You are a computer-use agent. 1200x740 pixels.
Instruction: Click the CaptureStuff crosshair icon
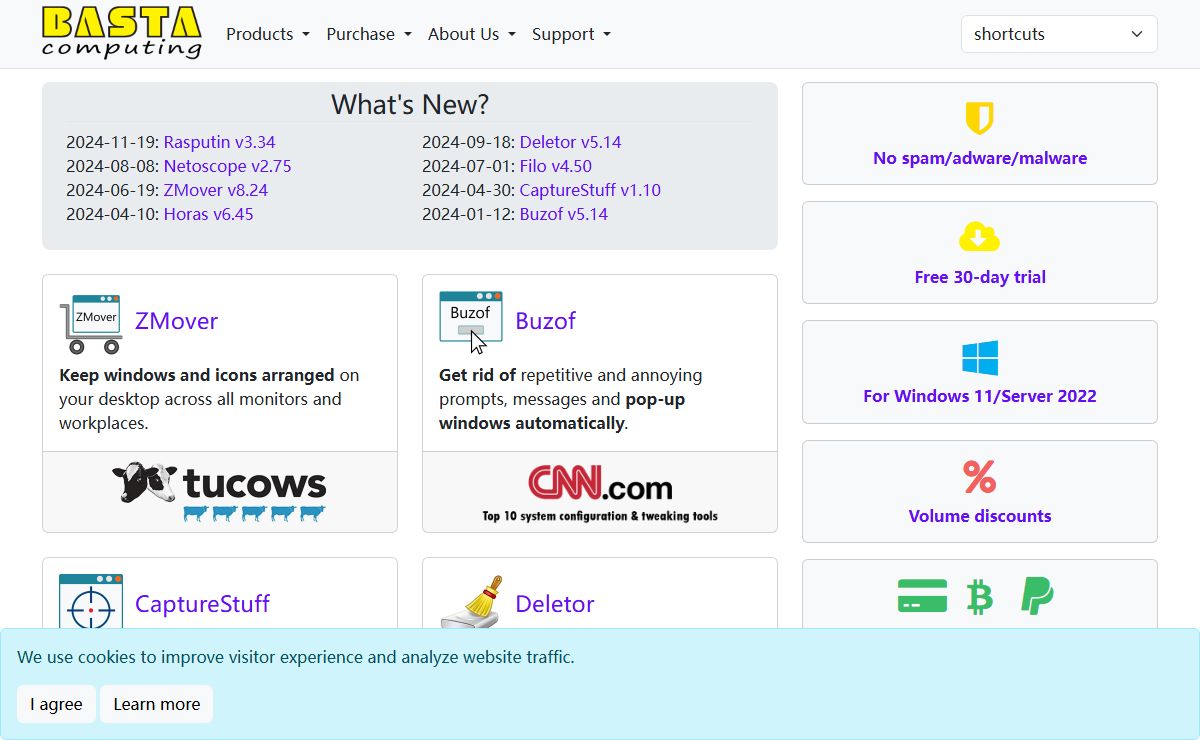(x=91, y=601)
